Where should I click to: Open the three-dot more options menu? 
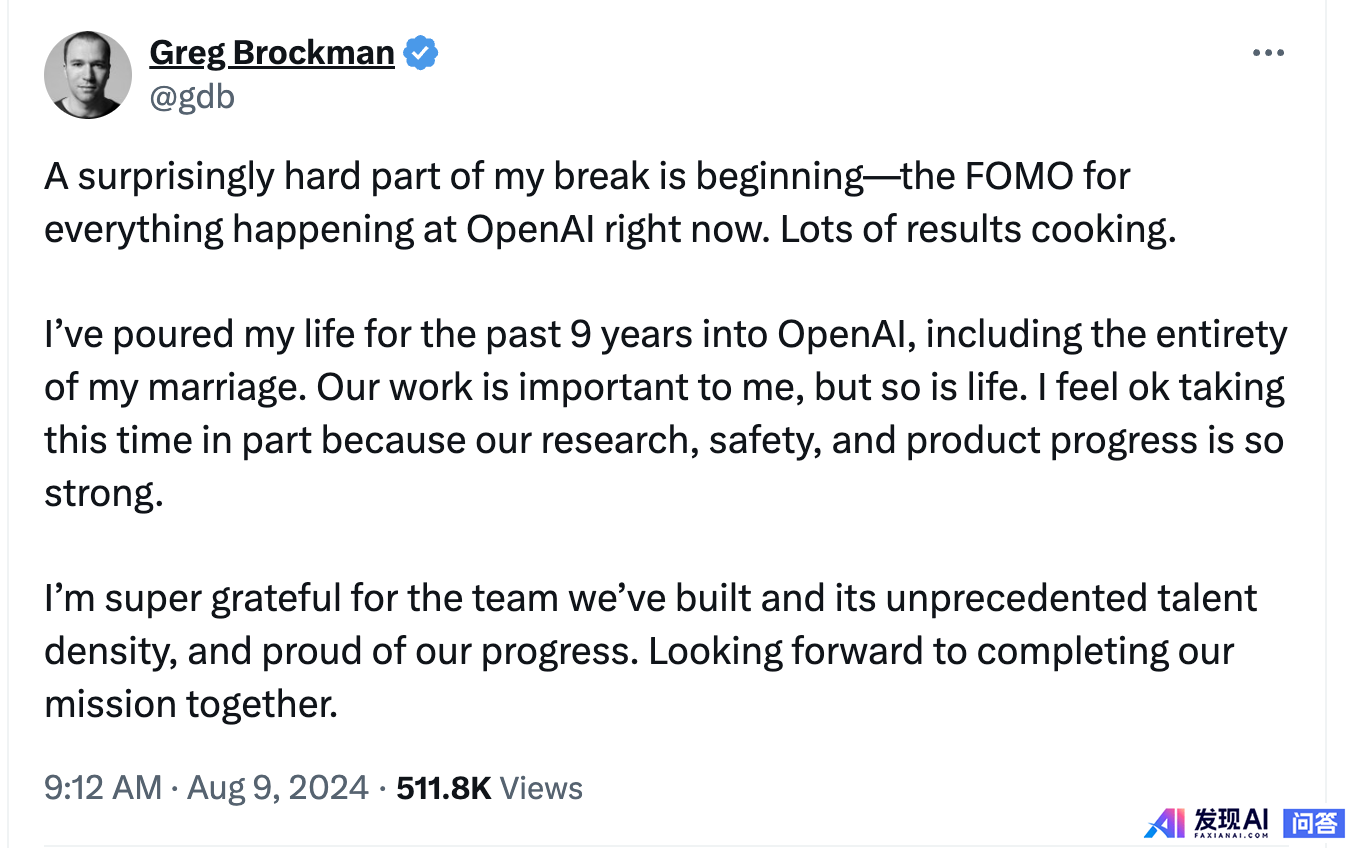(x=1268, y=53)
